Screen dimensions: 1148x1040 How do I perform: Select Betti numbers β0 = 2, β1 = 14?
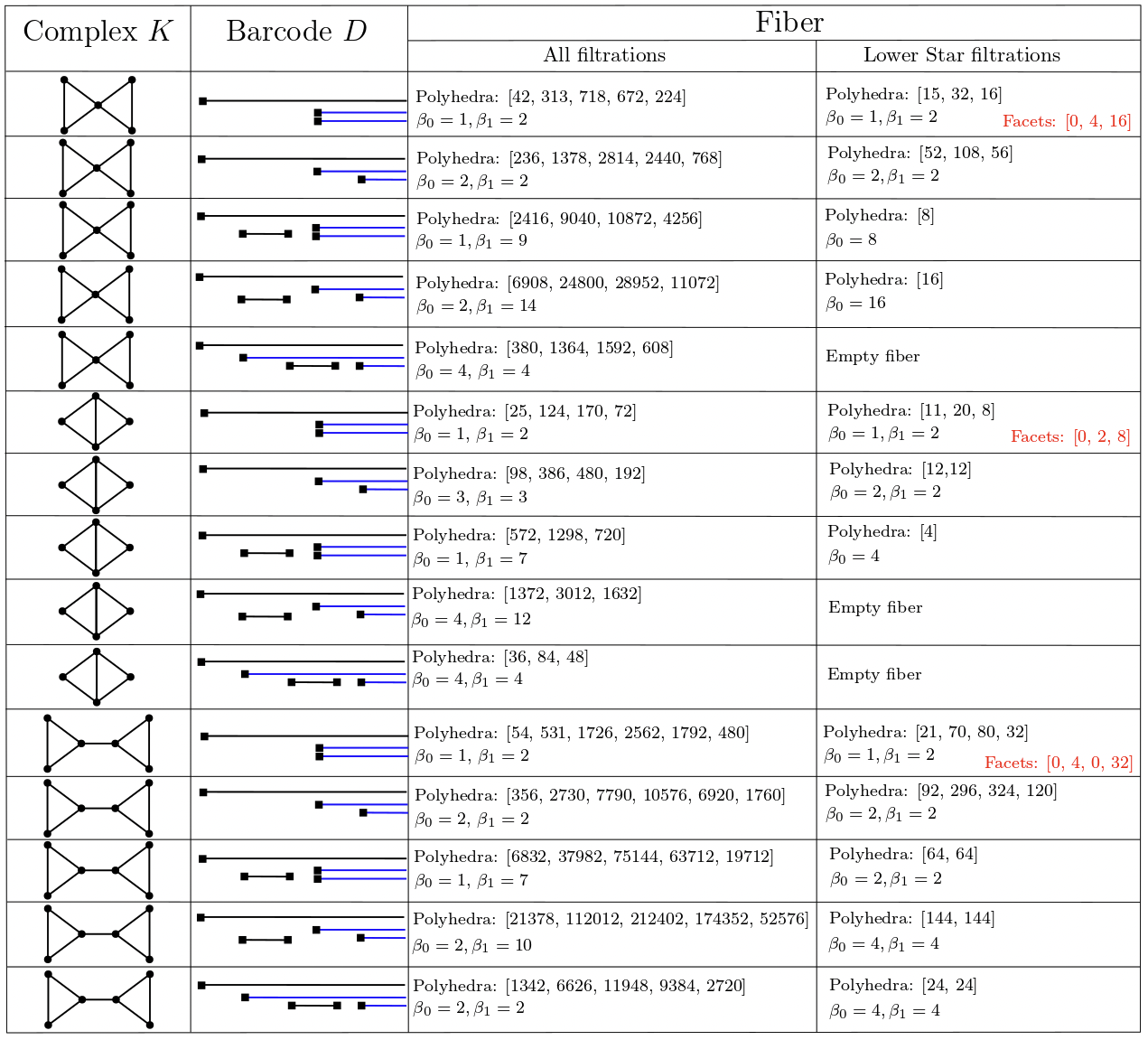coord(476,306)
